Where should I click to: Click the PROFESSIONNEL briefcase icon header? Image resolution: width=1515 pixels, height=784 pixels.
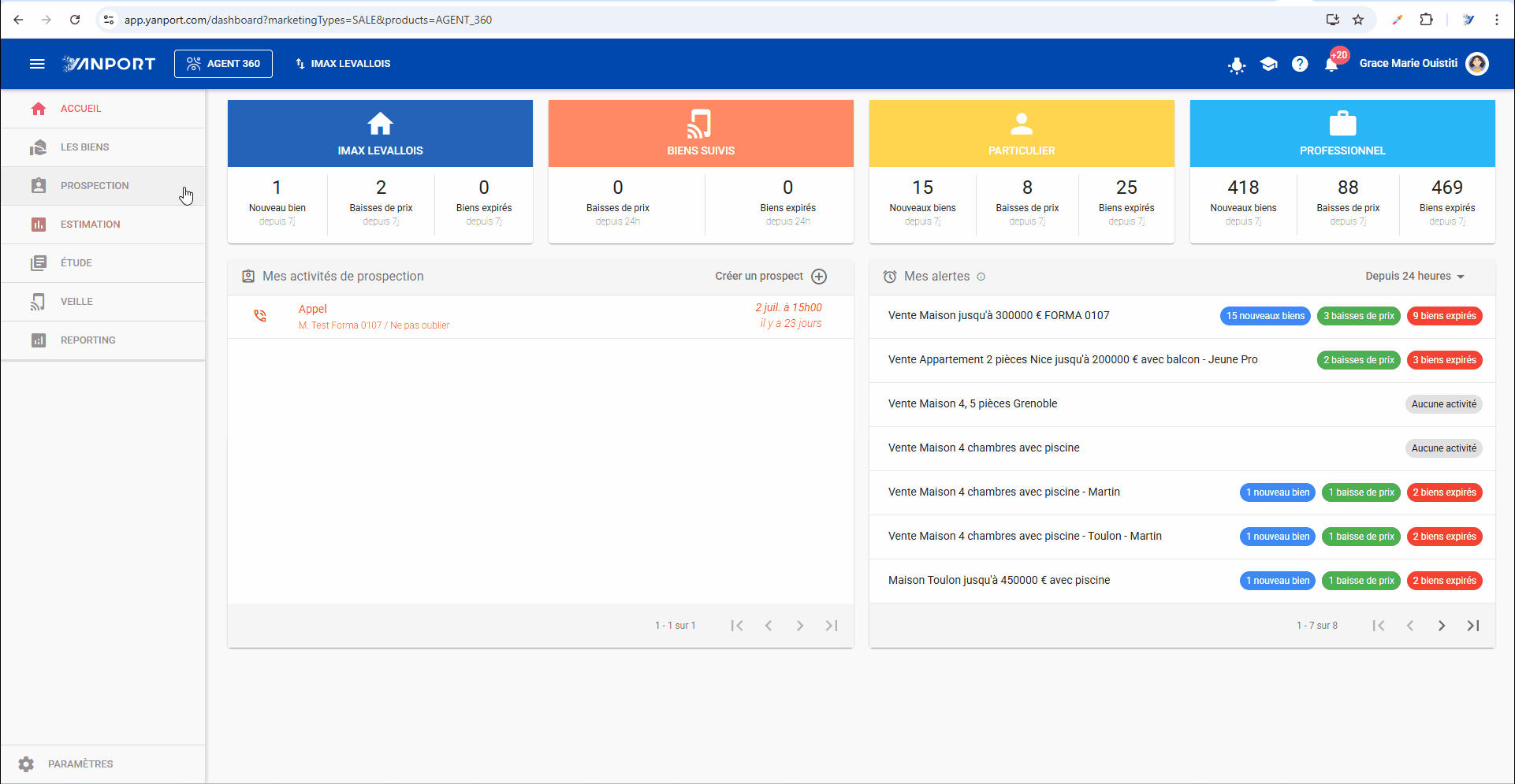(x=1342, y=133)
